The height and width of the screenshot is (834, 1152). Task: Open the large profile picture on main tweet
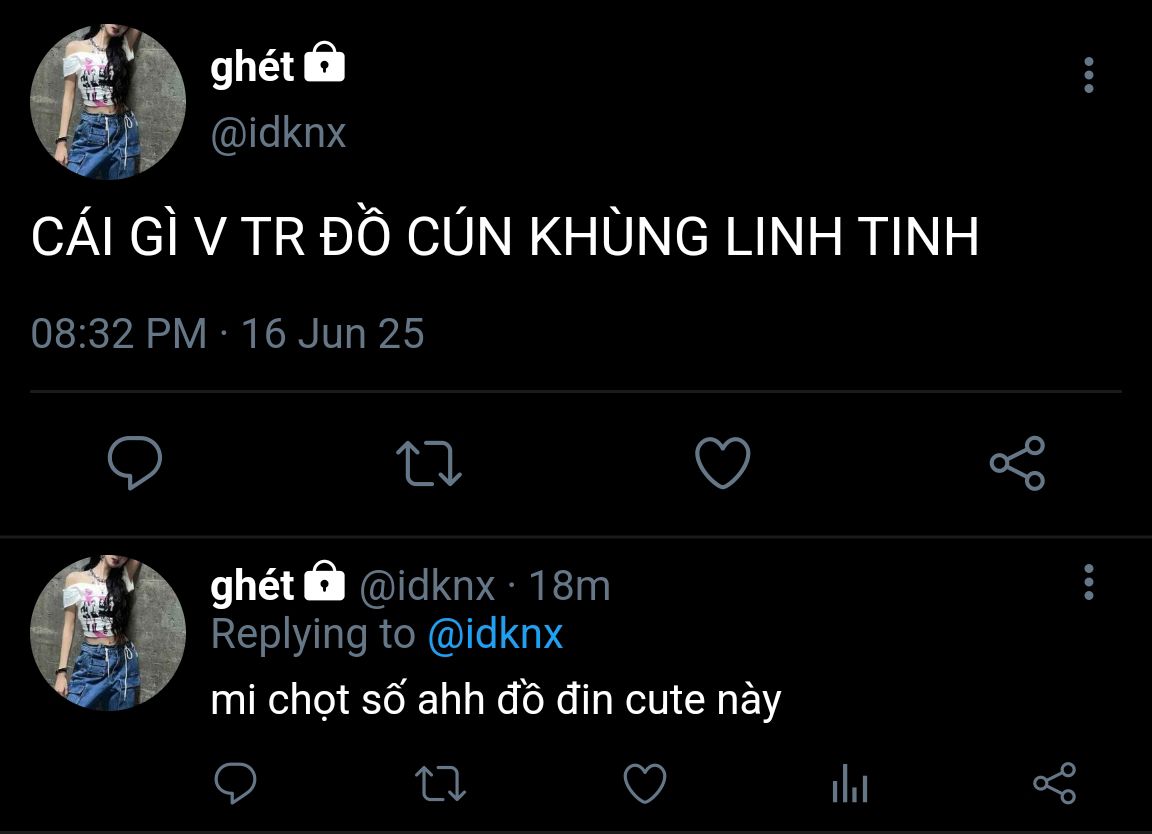tap(108, 102)
